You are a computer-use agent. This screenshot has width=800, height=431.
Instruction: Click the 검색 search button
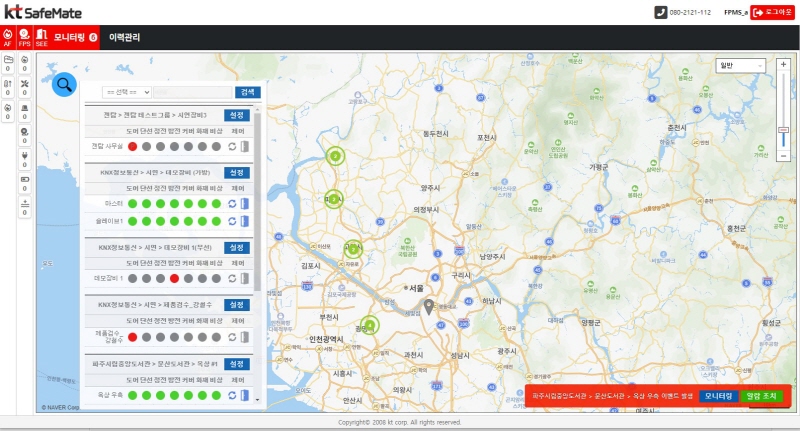pyautogui.click(x=246, y=92)
